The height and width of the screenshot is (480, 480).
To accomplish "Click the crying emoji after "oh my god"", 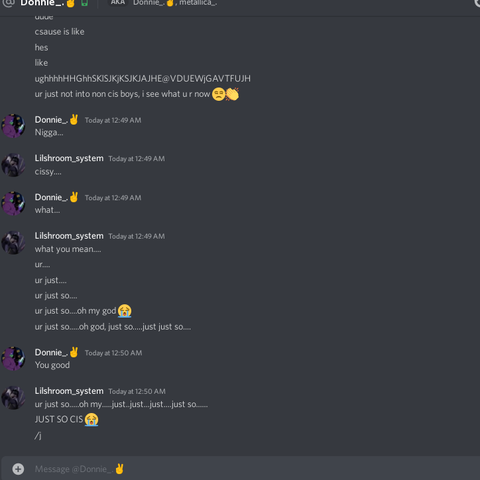I will (x=125, y=311).
